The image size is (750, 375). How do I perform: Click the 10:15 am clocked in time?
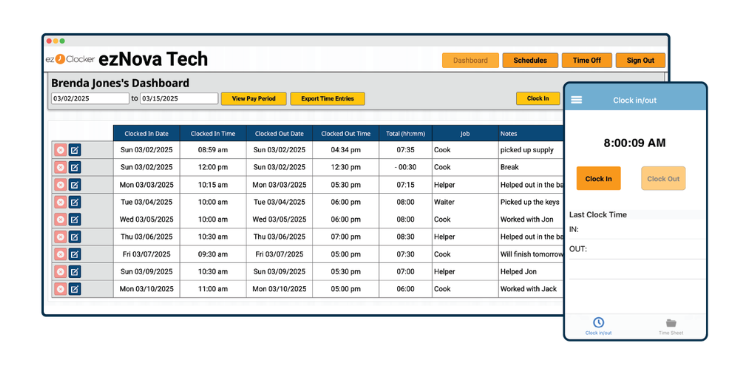click(x=213, y=185)
